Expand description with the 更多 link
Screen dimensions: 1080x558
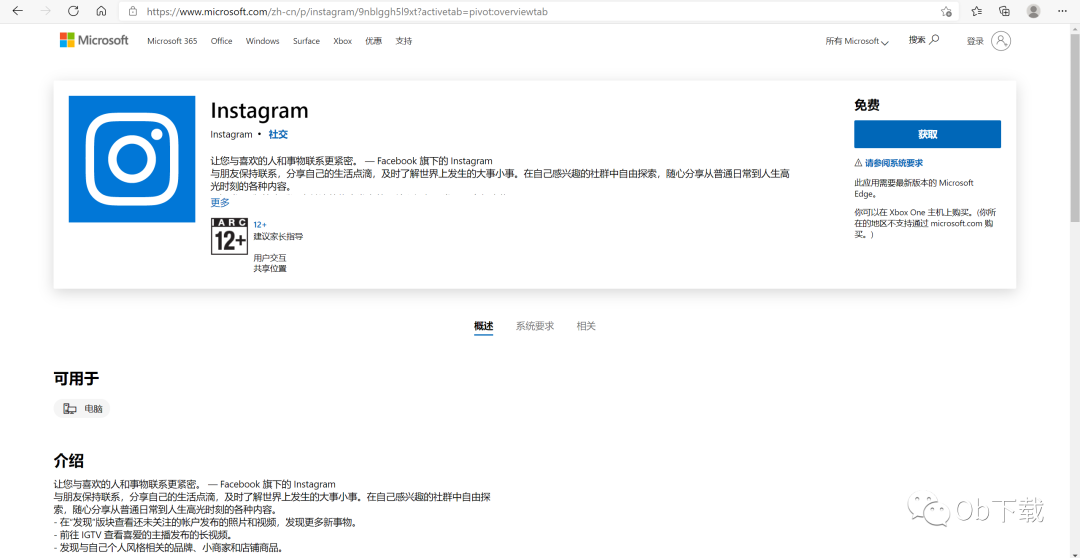click(x=220, y=203)
